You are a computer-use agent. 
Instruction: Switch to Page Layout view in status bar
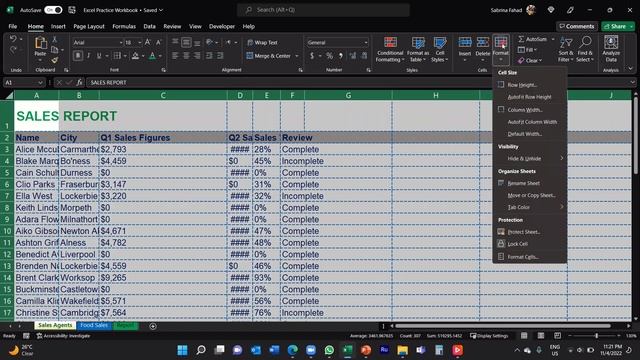pos(540,336)
